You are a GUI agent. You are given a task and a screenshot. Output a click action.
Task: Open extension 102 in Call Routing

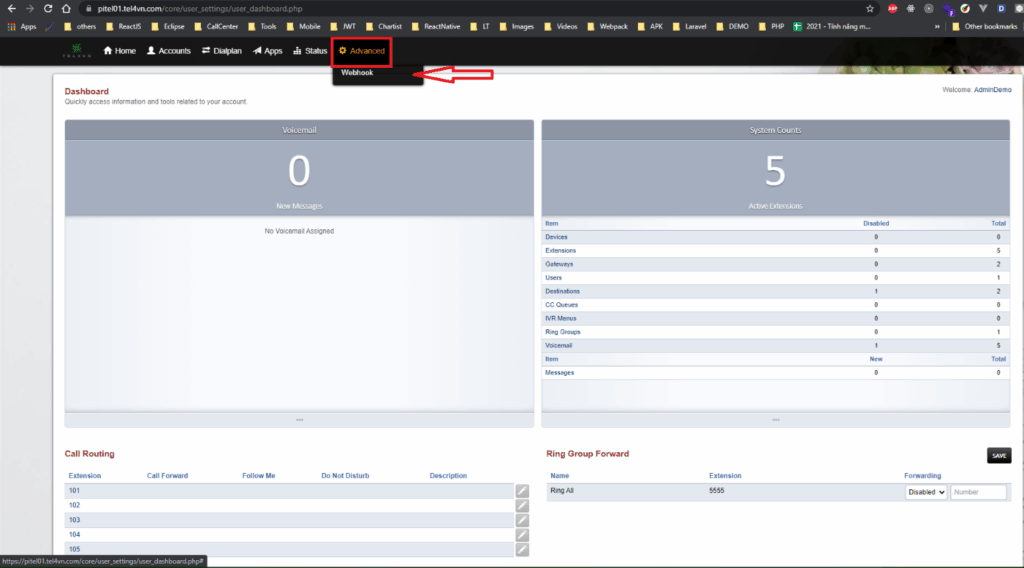pyautogui.click(x=74, y=505)
